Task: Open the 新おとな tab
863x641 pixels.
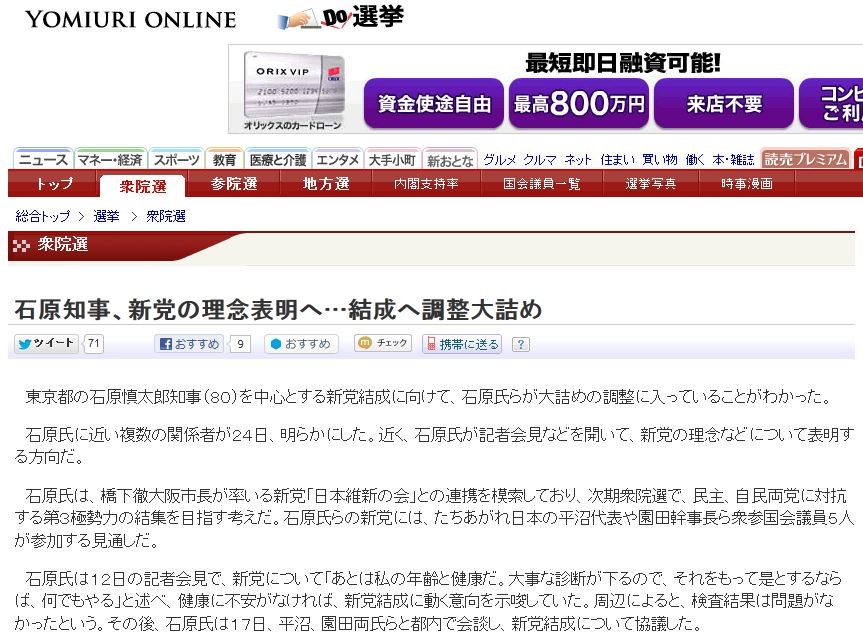Action: click(x=450, y=160)
